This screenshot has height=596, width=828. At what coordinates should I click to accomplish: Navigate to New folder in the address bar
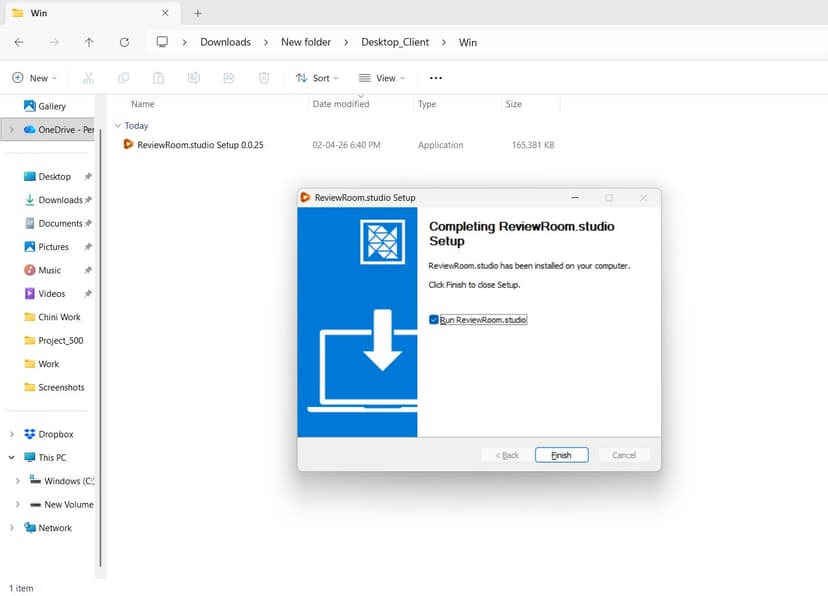pos(306,42)
